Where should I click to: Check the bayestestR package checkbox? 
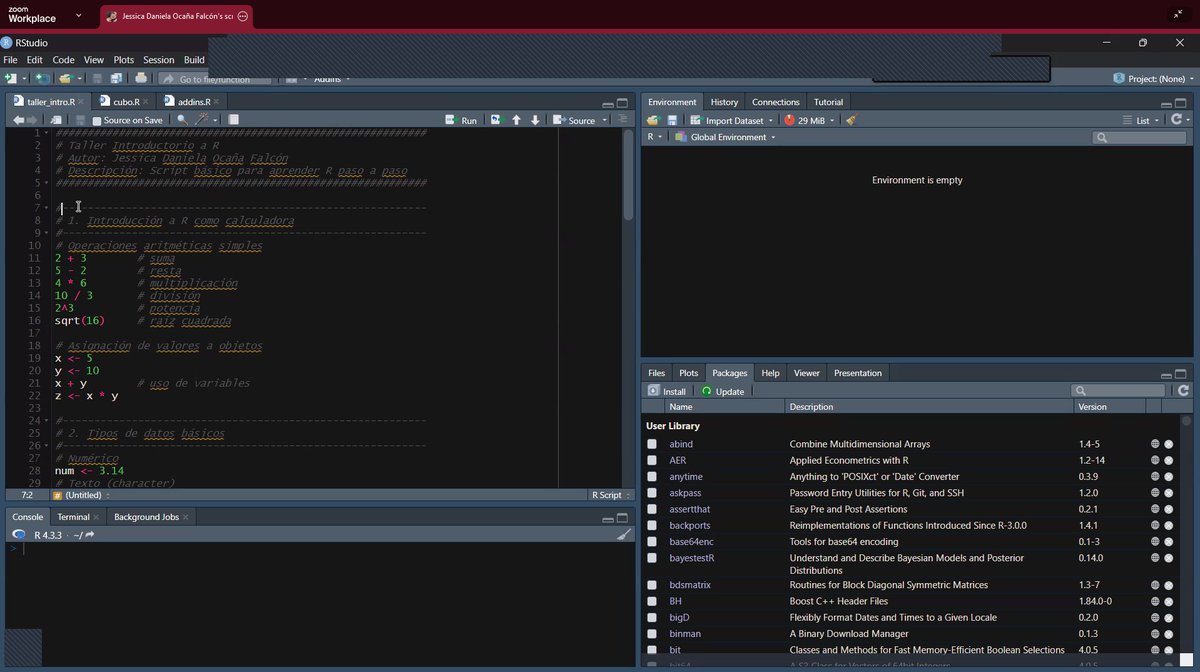point(652,558)
